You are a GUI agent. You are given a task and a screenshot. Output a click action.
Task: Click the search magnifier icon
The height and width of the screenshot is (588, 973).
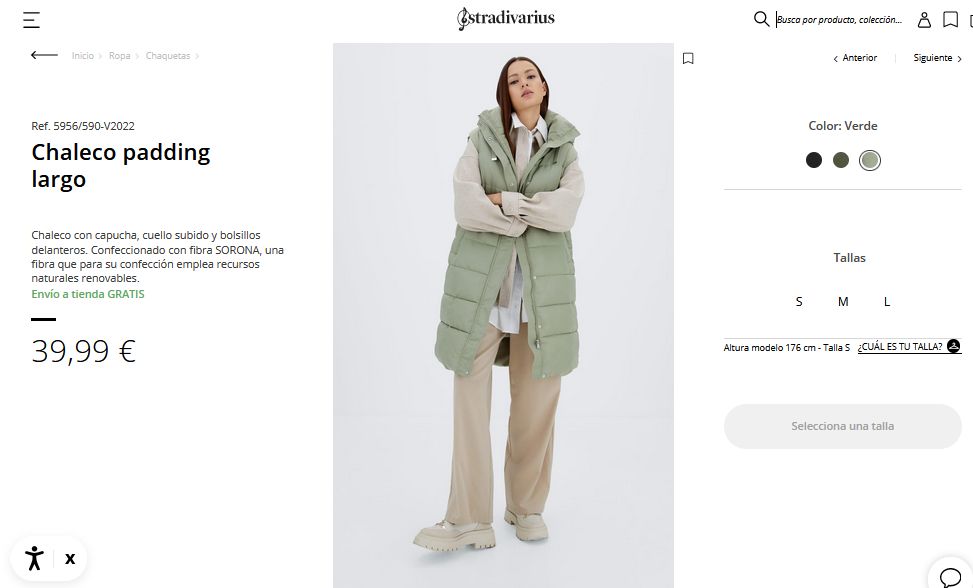(x=761, y=19)
